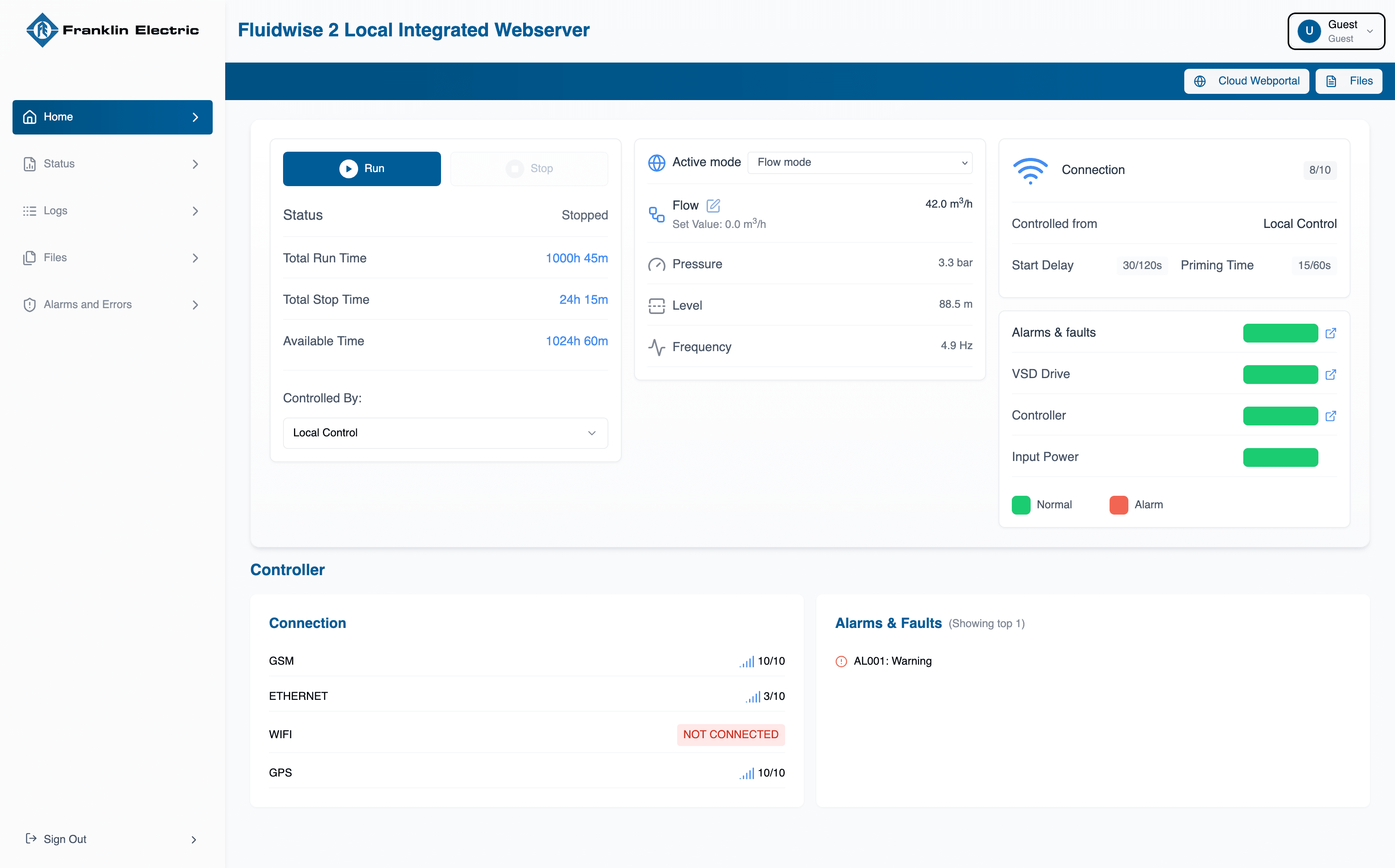
Task: Expand the Files sidebar chevron arrow
Action: point(195,258)
